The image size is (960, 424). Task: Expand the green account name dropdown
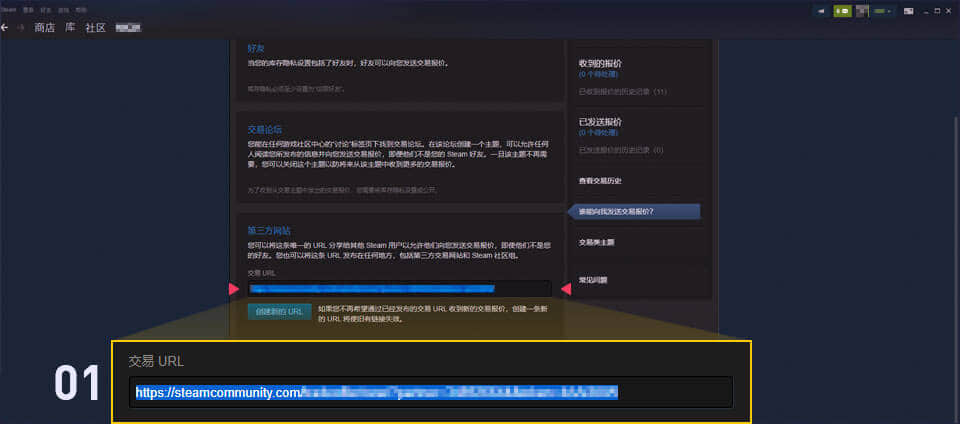tap(882, 11)
